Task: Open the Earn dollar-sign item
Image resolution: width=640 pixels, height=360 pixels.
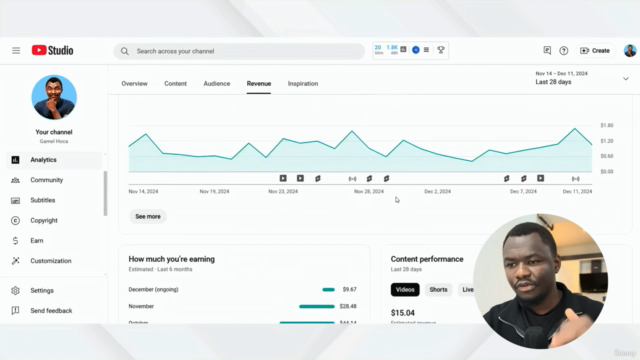Action: 54,241
